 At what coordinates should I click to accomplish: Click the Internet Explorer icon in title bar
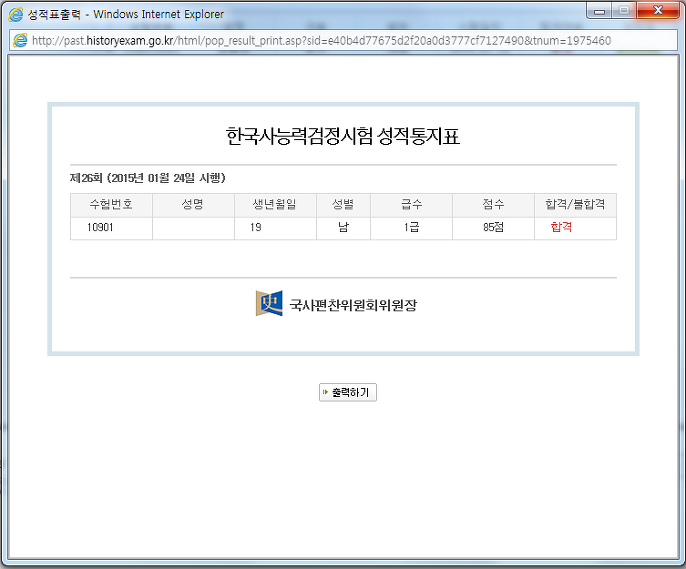[16, 14]
